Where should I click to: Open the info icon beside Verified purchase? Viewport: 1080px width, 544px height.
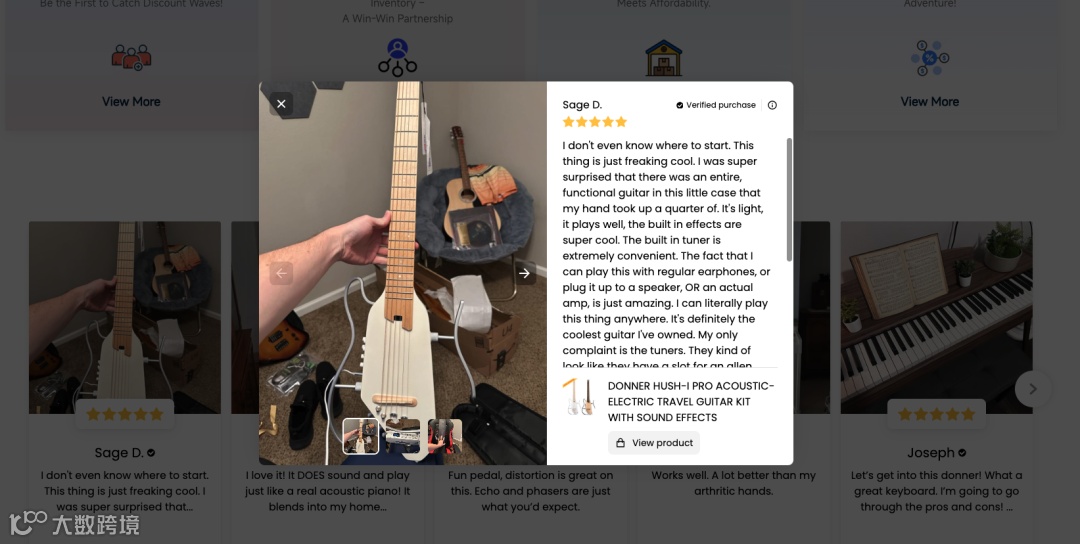click(772, 105)
